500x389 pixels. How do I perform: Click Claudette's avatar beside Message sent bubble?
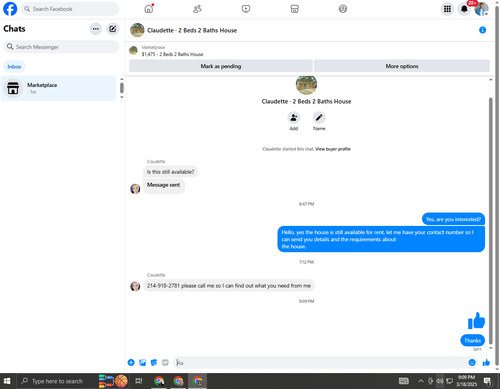[135, 189]
